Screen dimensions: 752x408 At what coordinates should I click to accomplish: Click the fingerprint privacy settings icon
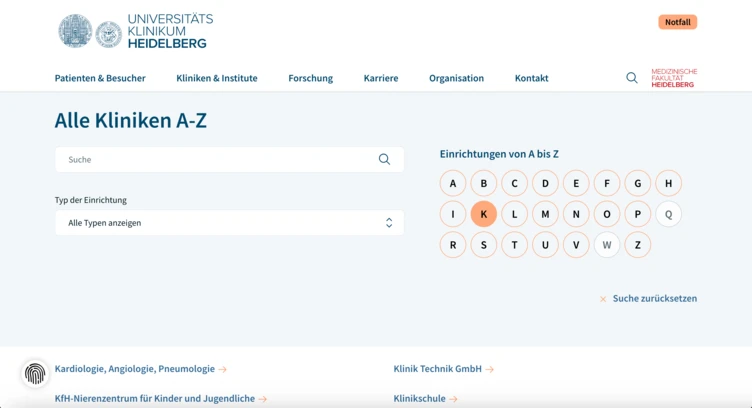[35, 373]
